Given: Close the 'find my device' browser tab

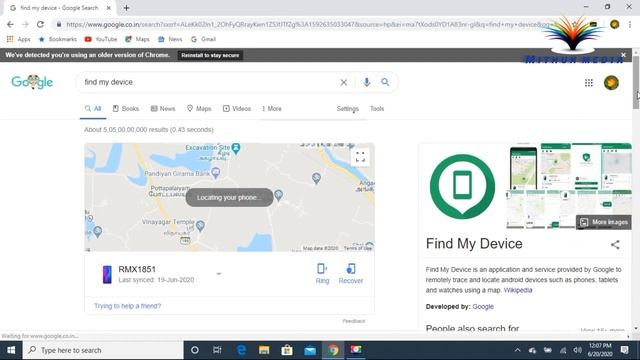Looking at the screenshot, I should [x=109, y=8].
